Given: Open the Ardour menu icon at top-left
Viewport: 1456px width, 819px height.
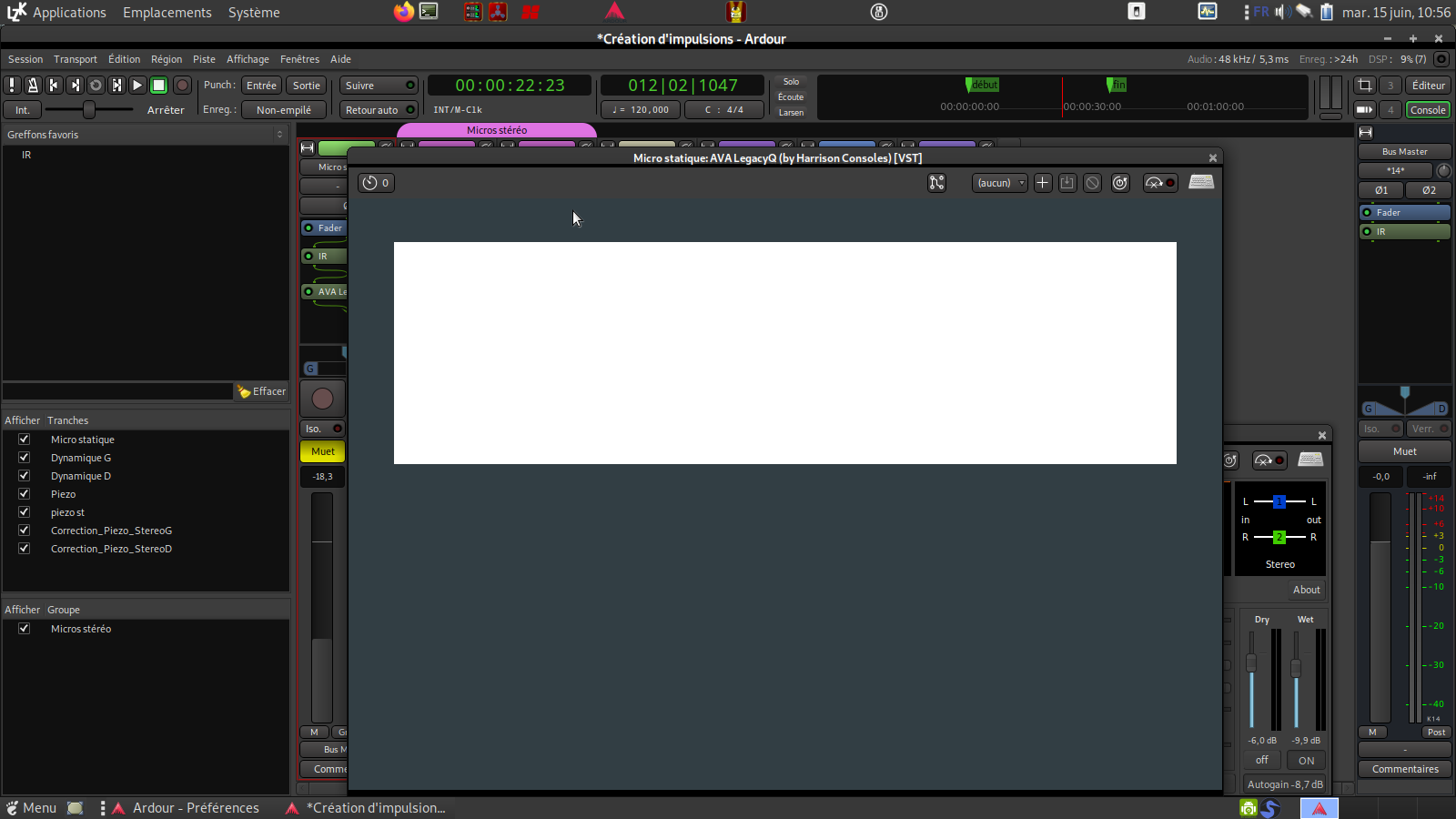Looking at the screenshot, I should point(16,12).
